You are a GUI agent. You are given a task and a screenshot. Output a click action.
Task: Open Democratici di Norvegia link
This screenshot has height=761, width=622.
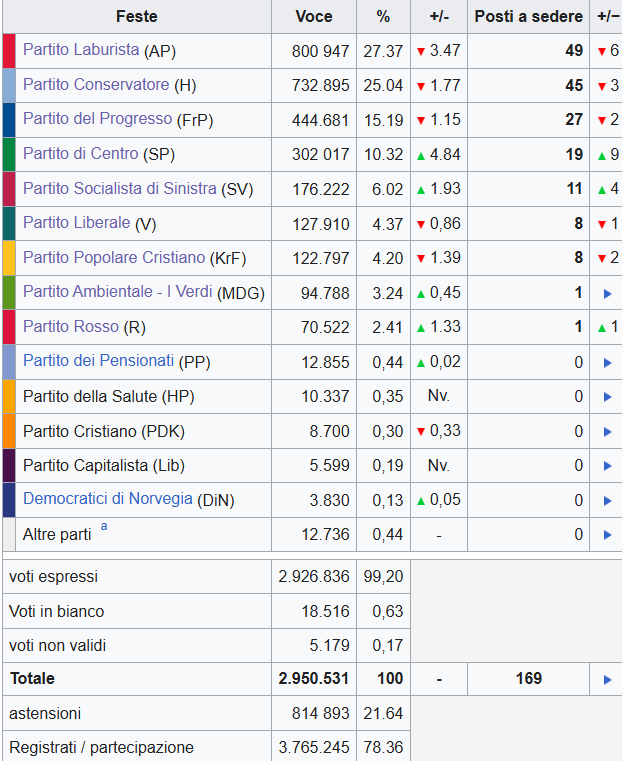[x=107, y=499]
